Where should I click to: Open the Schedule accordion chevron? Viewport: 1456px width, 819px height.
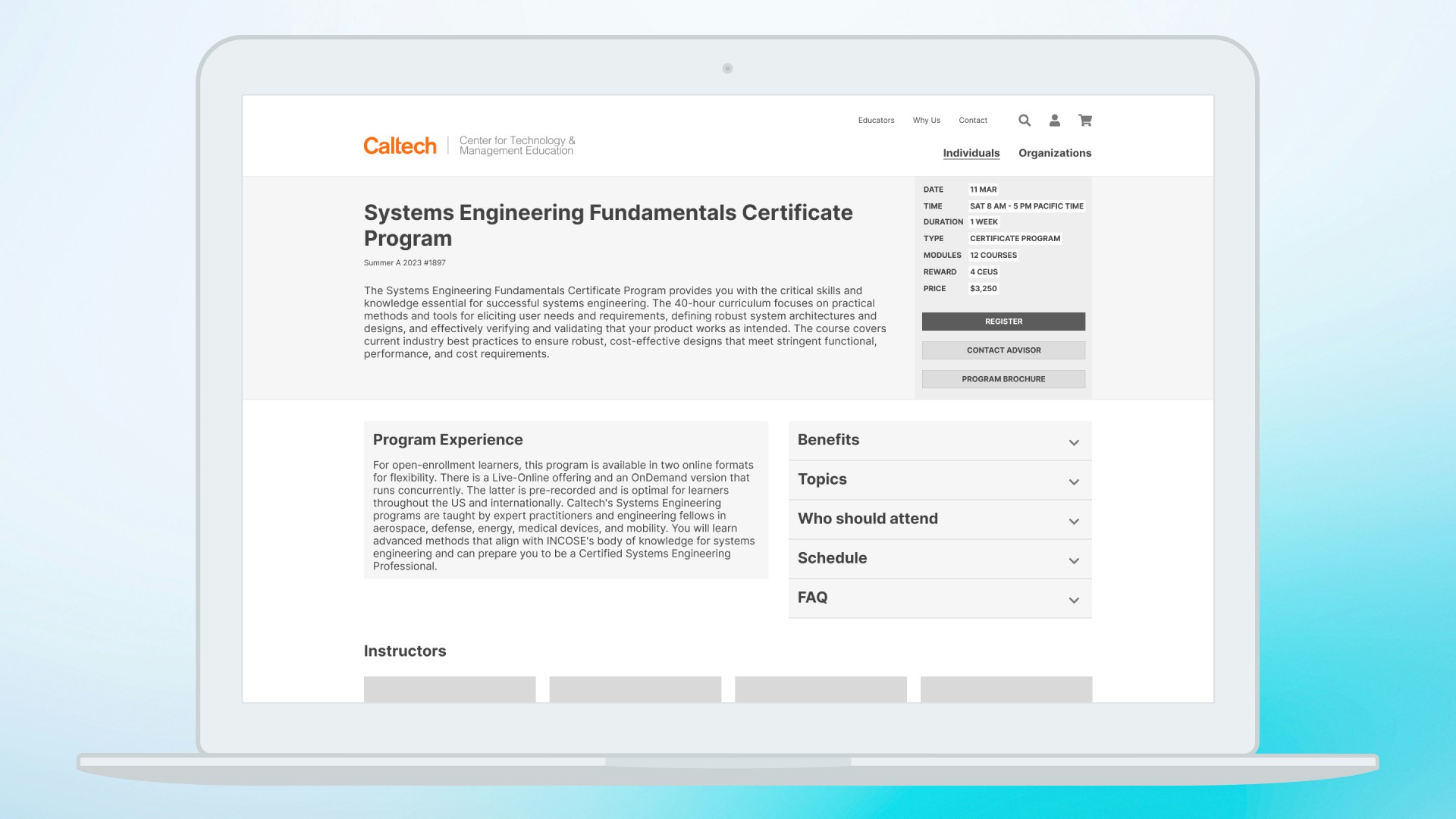[x=1074, y=560]
